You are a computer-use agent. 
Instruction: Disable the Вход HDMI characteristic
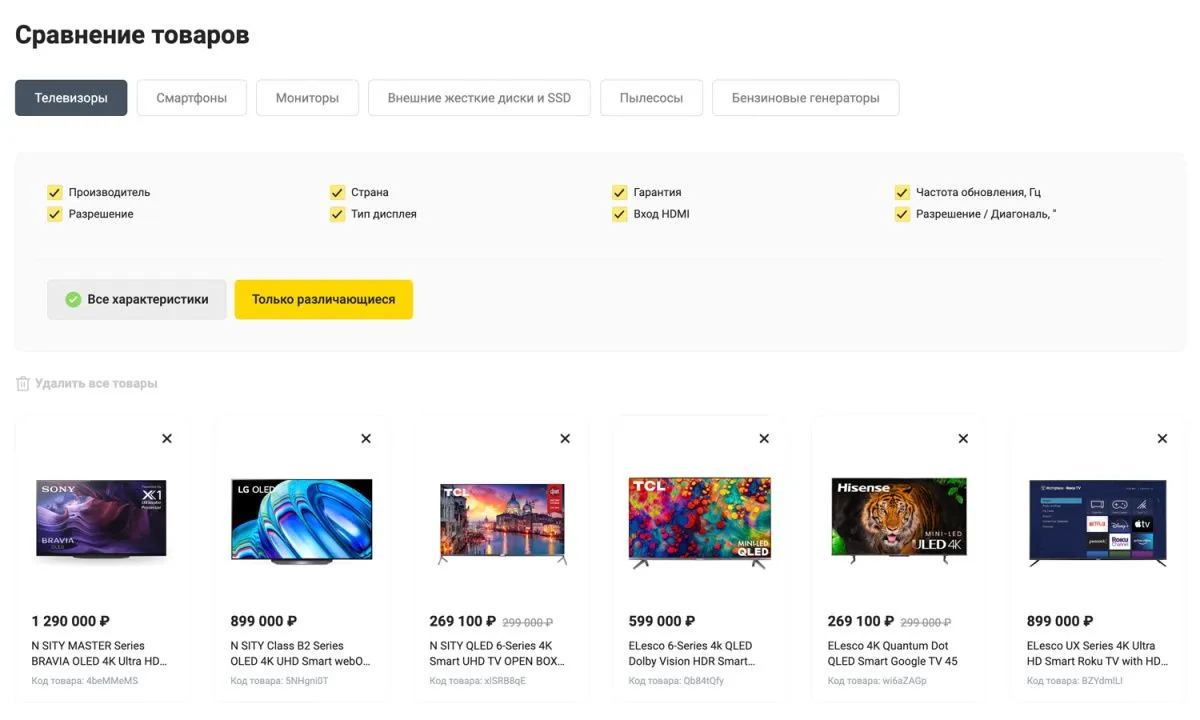pos(620,214)
